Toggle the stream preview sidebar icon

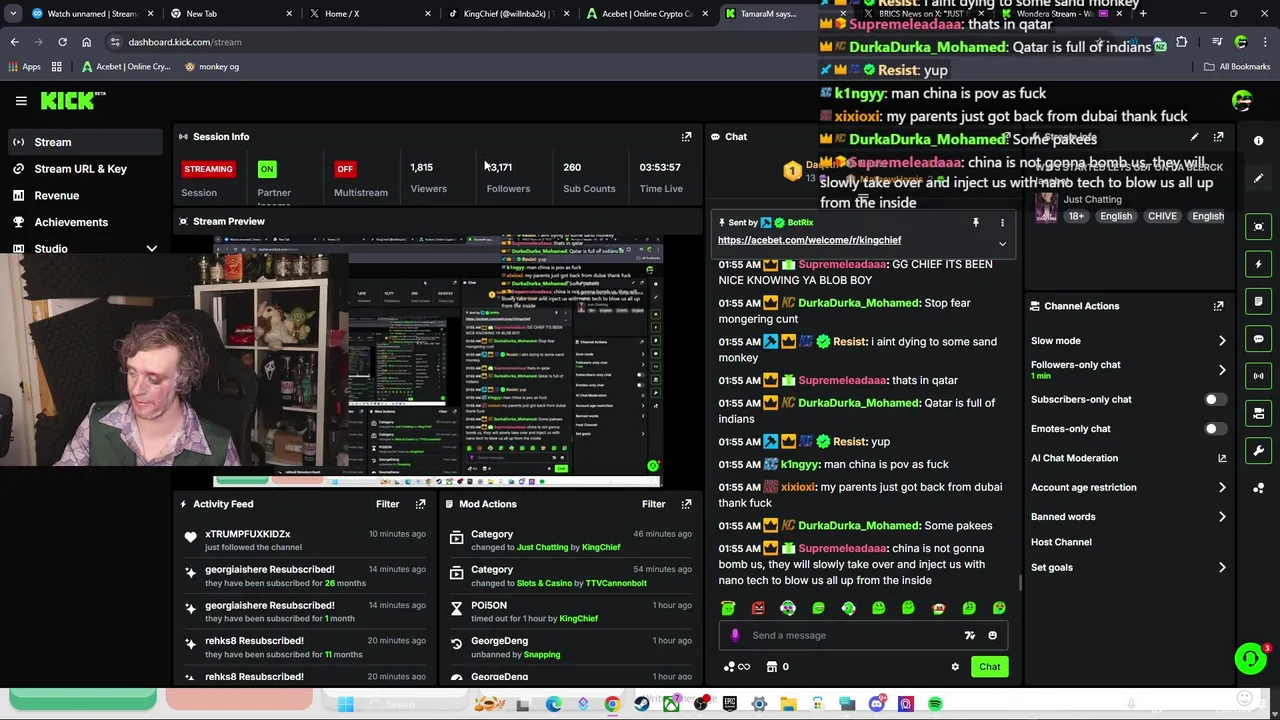pos(1259,227)
